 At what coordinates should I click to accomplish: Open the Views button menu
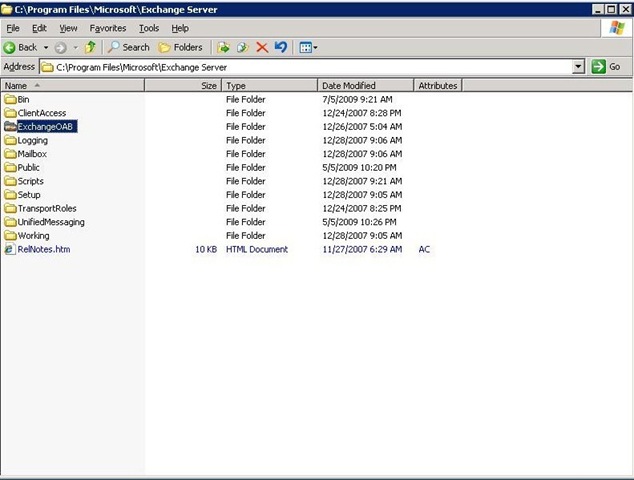[308, 48]
